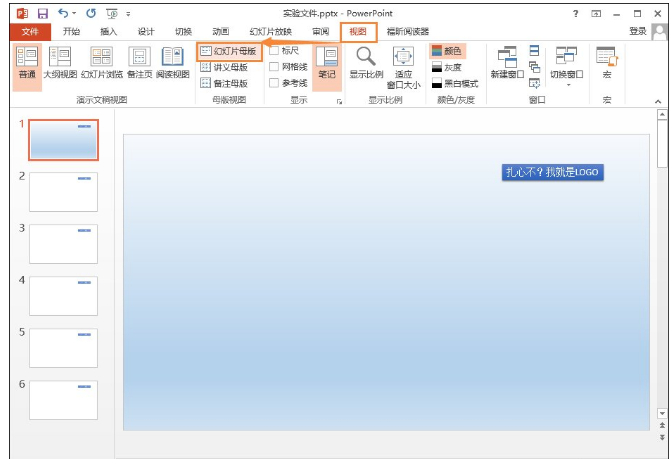
Task: Toggle the Notes (笔记) pane button
Action: pyautogui.click(x=326, y=62)
